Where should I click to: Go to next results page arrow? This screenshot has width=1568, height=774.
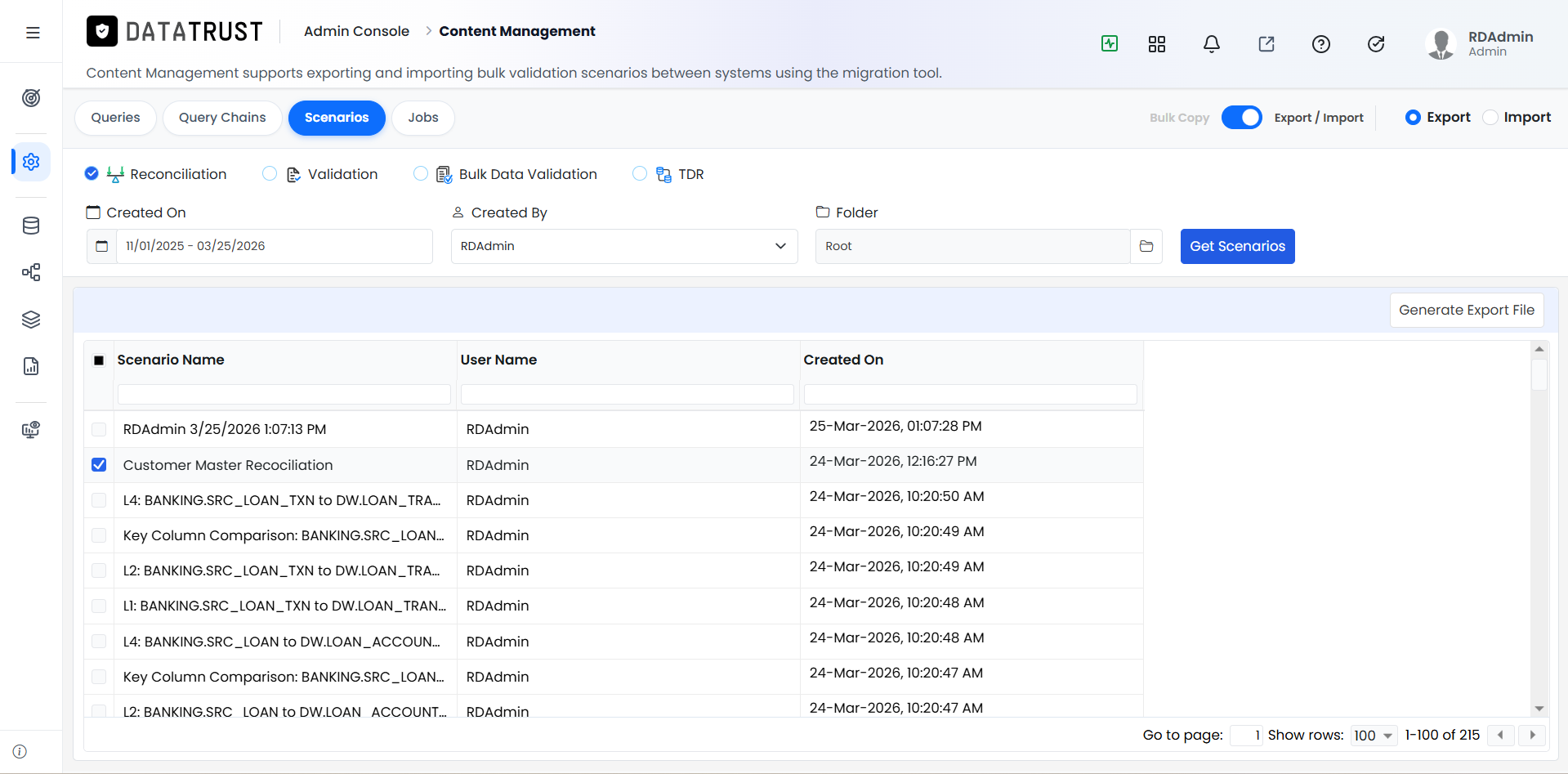pyautogui.click(x=1532, y=735)
